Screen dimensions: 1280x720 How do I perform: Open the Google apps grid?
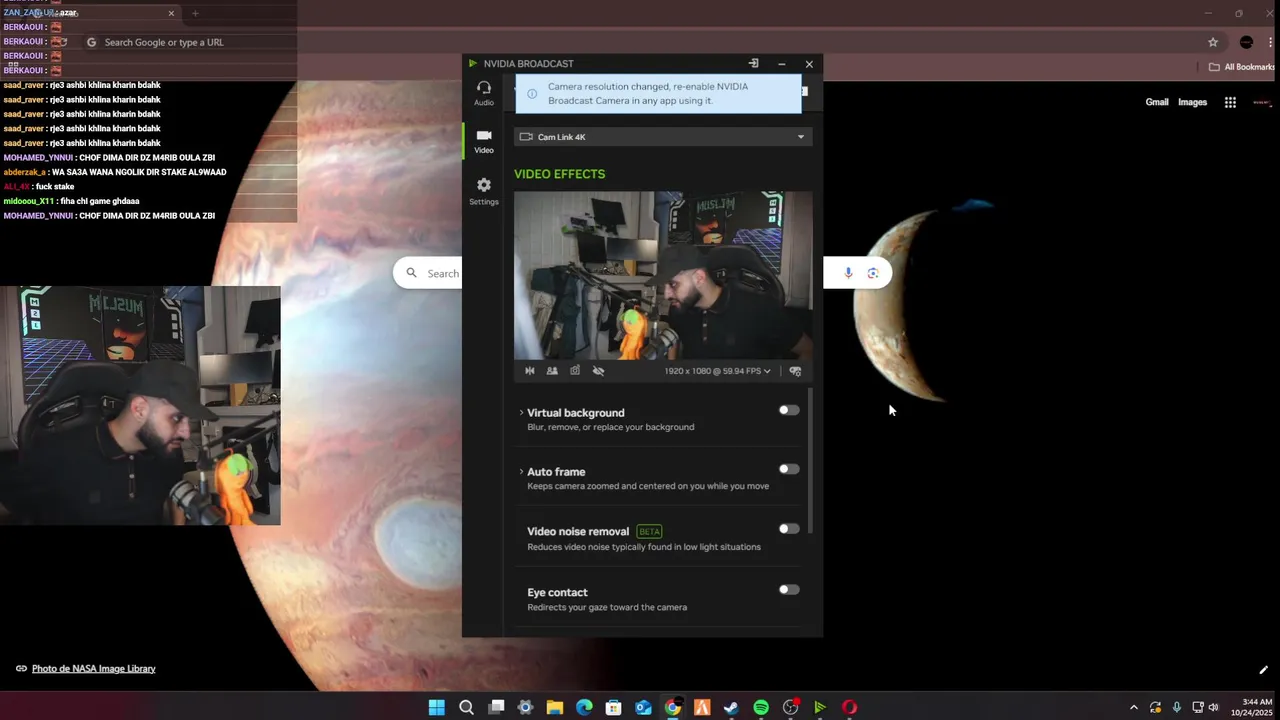1230,102
